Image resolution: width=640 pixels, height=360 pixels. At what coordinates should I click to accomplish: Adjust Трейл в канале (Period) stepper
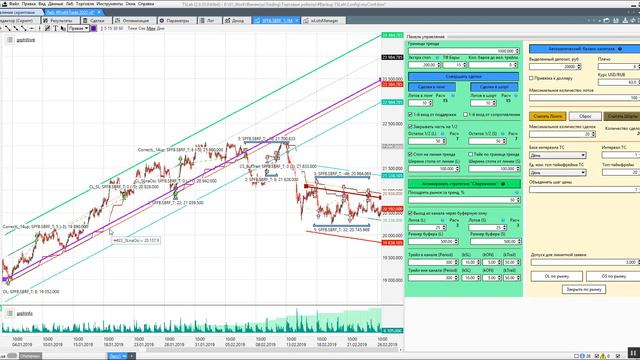coord(456,262)
